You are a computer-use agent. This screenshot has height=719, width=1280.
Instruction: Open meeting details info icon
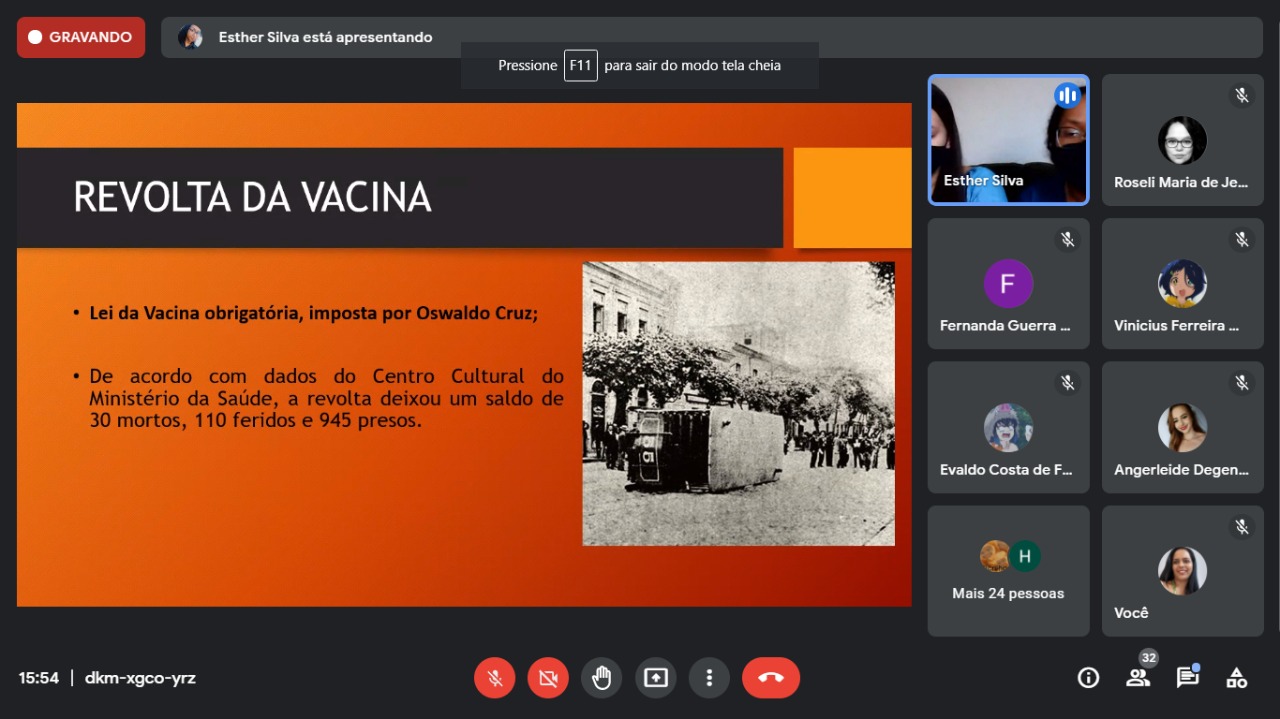tap(1088, 678)
